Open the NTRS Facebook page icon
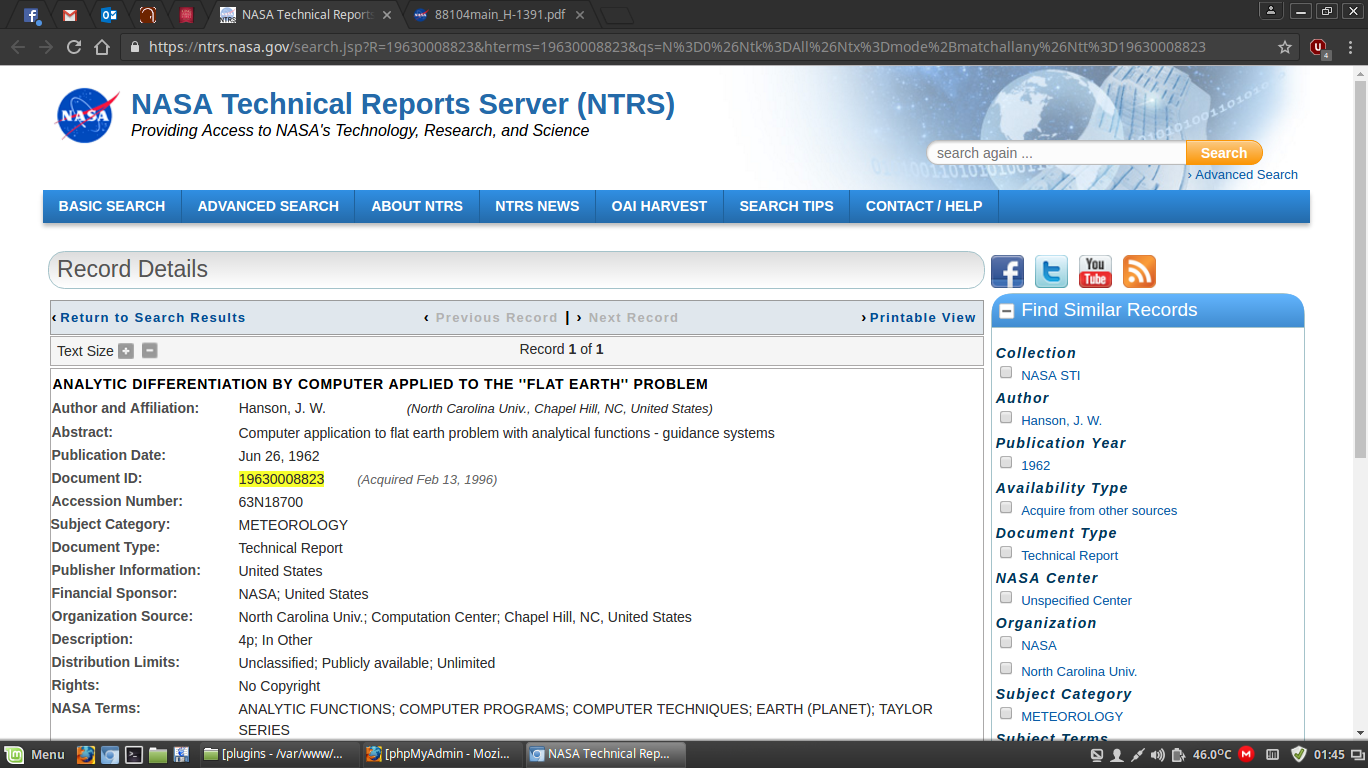The height and width of the screenshot is (768, 1368). click(x=1007, y=272)
